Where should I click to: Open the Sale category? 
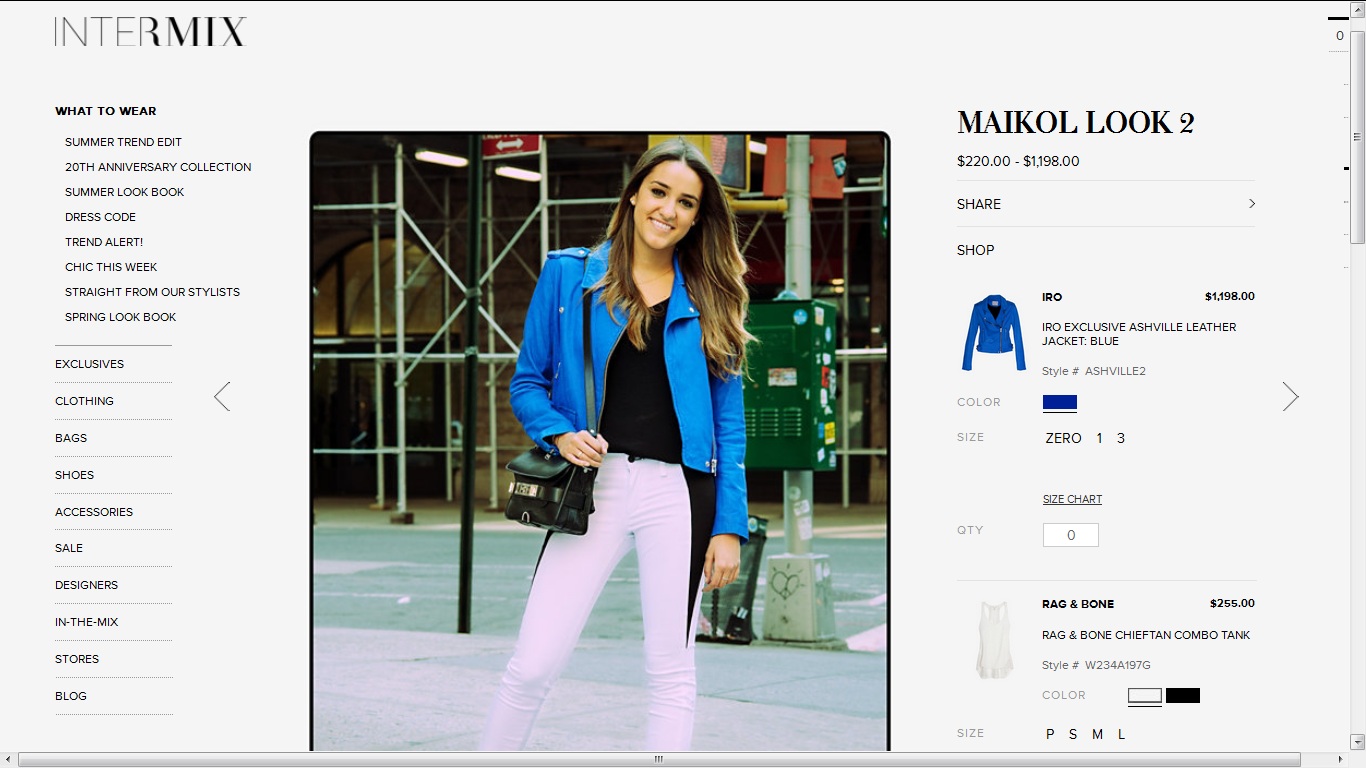(x=69, y=548)
